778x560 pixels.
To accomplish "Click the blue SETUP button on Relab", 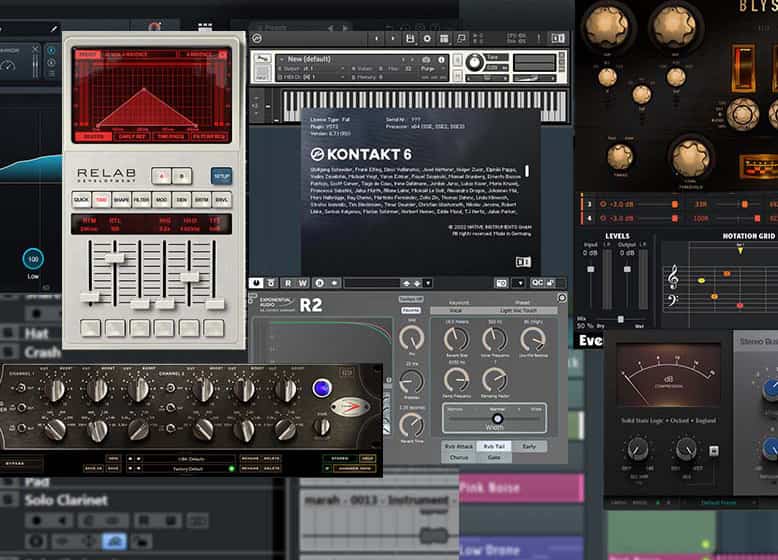I will point(221,176).
